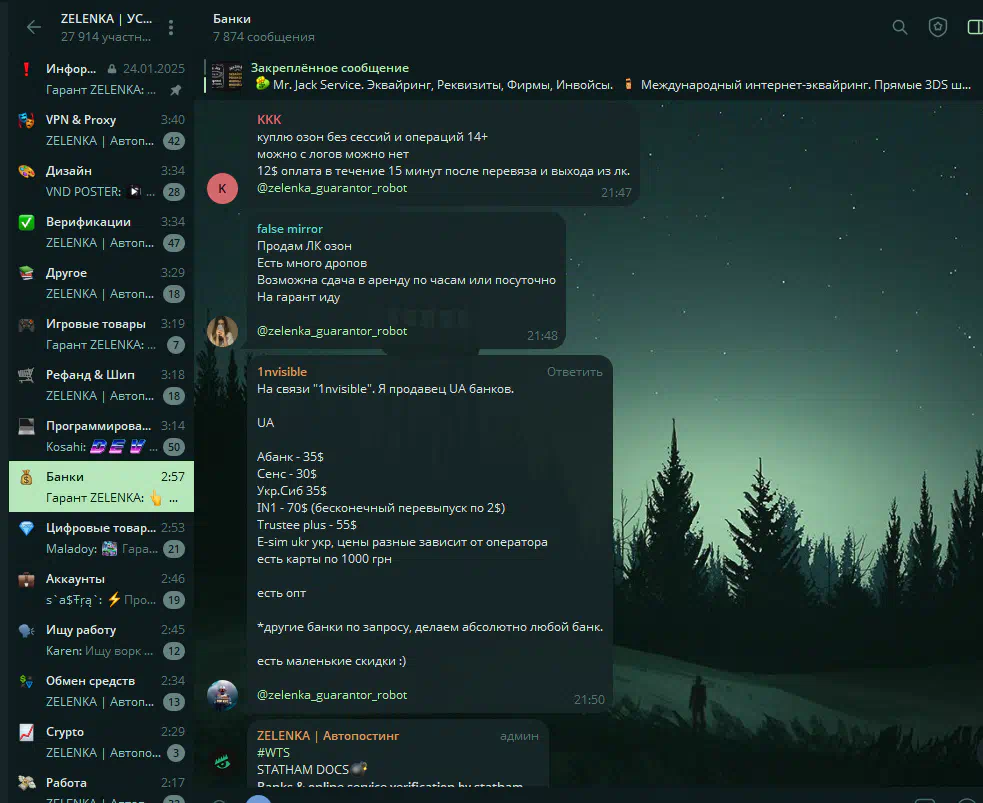Click the text "STATHAM DOCS"

pos(303,770)
